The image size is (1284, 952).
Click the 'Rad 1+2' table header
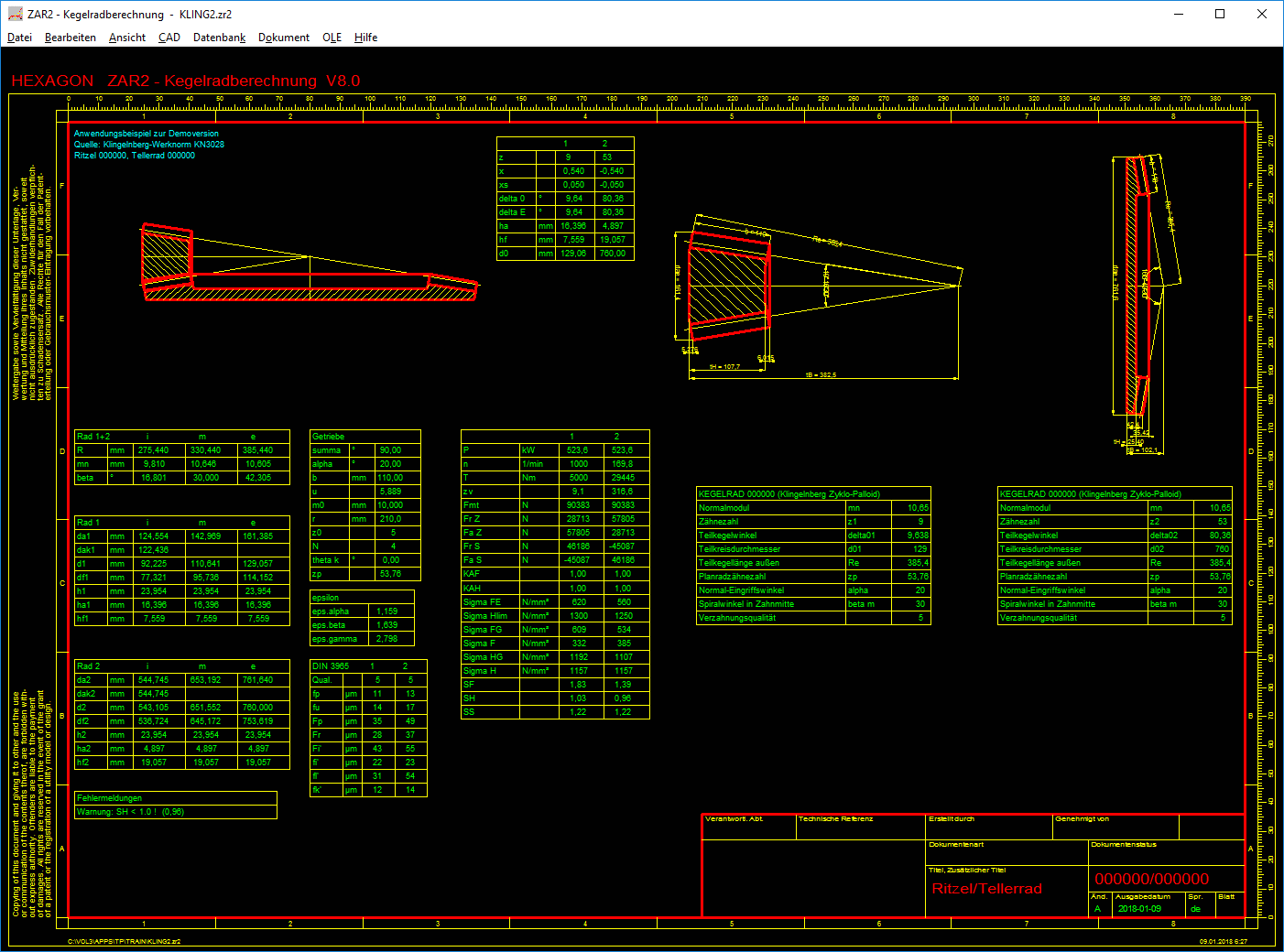93,437
